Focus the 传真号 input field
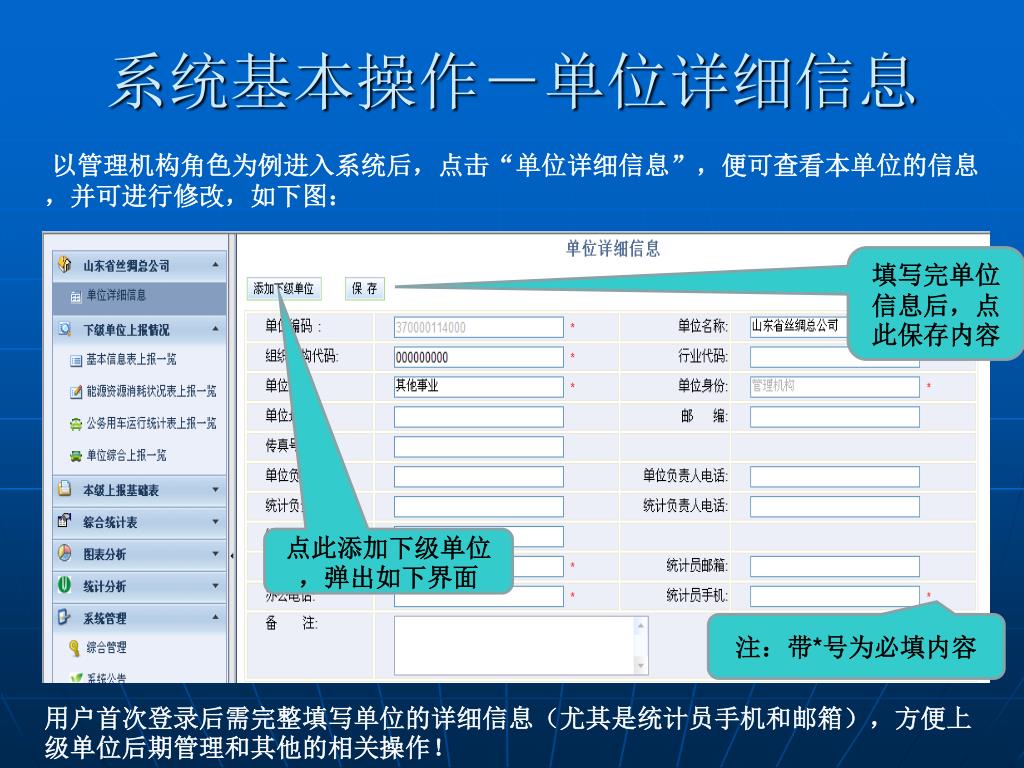The image size is (1024, 768). point(479,447)
